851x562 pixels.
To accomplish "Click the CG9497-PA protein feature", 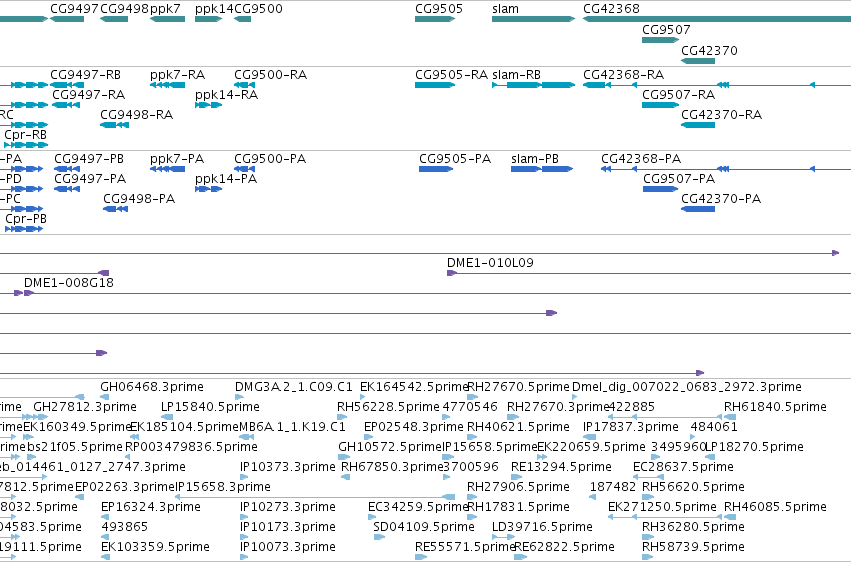I will tap(67, 189).
